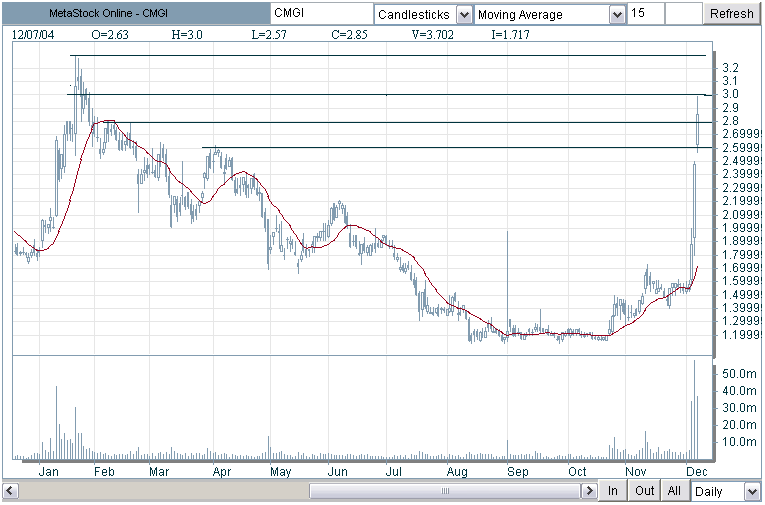Open the Daily periodicity dropdown
Viewport: 765px width, 505px height.
click(x=751, y=491)
